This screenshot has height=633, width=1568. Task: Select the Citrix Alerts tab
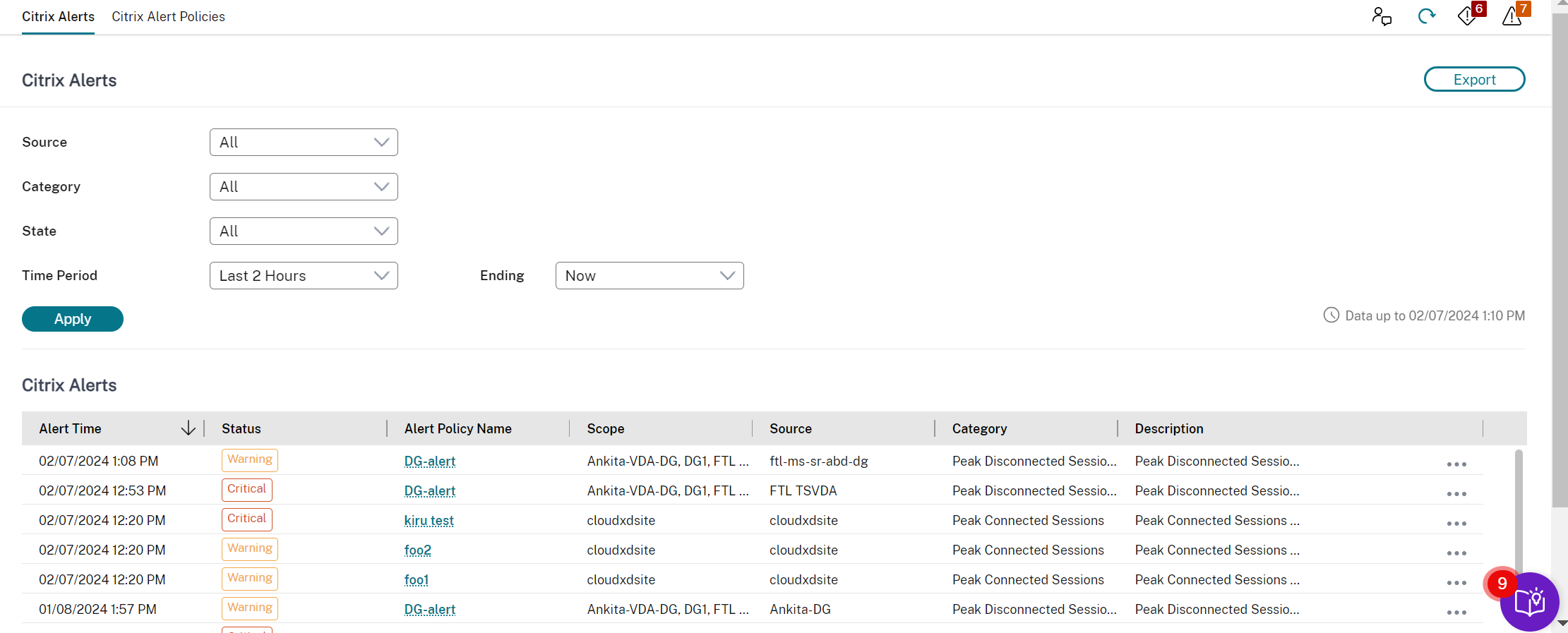pyautogui.click(x=58, y=17)
